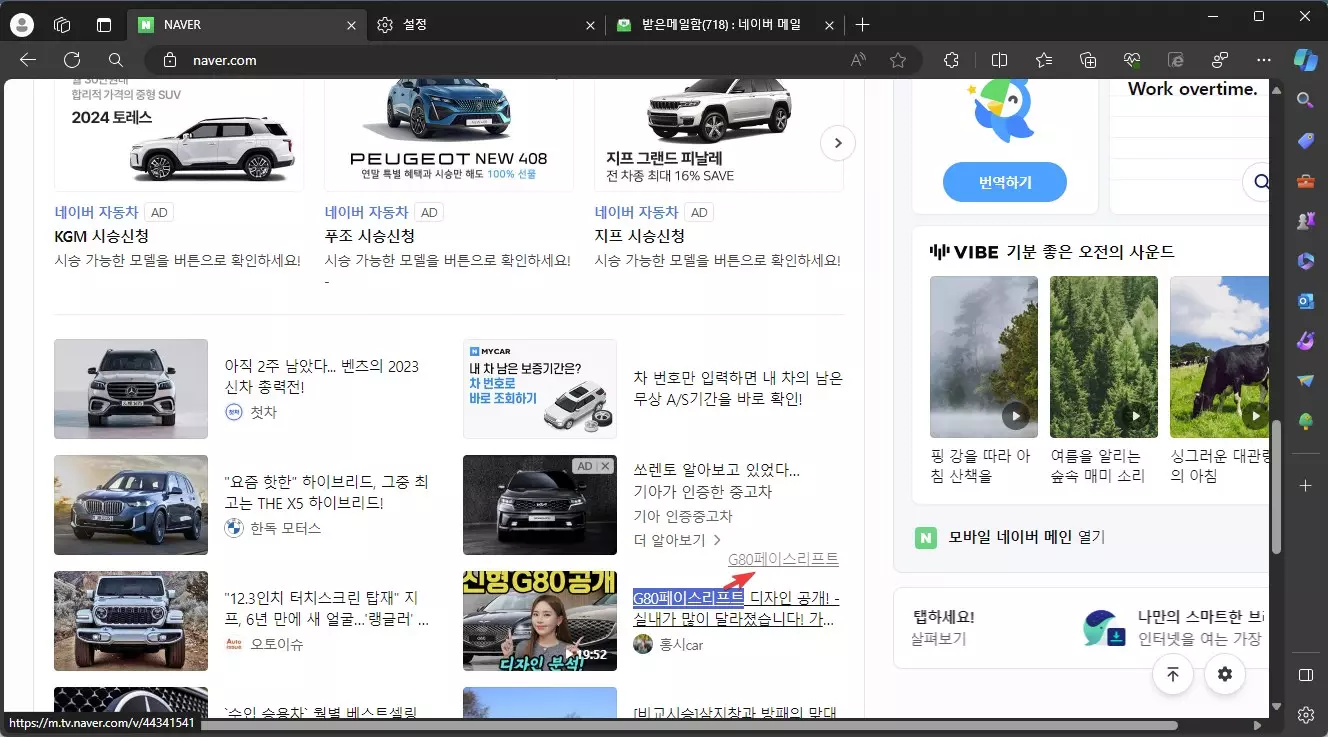1328x737 pixels.
Task: Click the 번역하기 button
Action: 1004,182
